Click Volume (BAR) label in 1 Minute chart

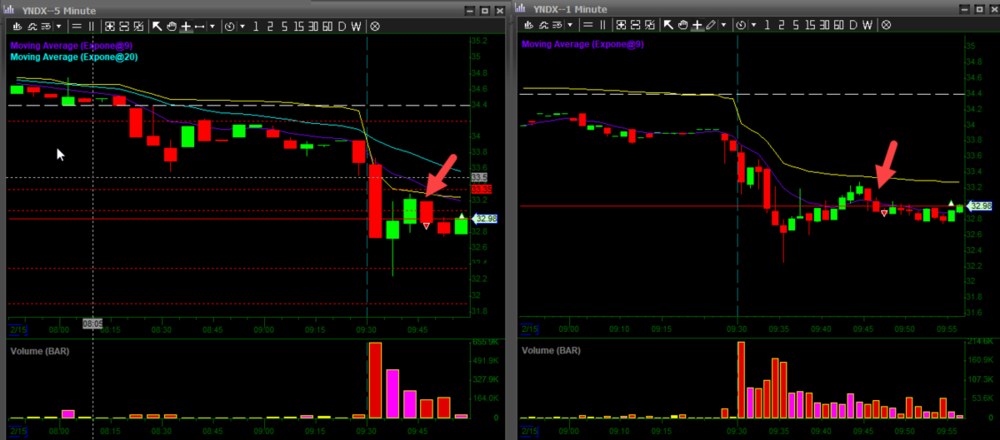click(x=554, y=352)
